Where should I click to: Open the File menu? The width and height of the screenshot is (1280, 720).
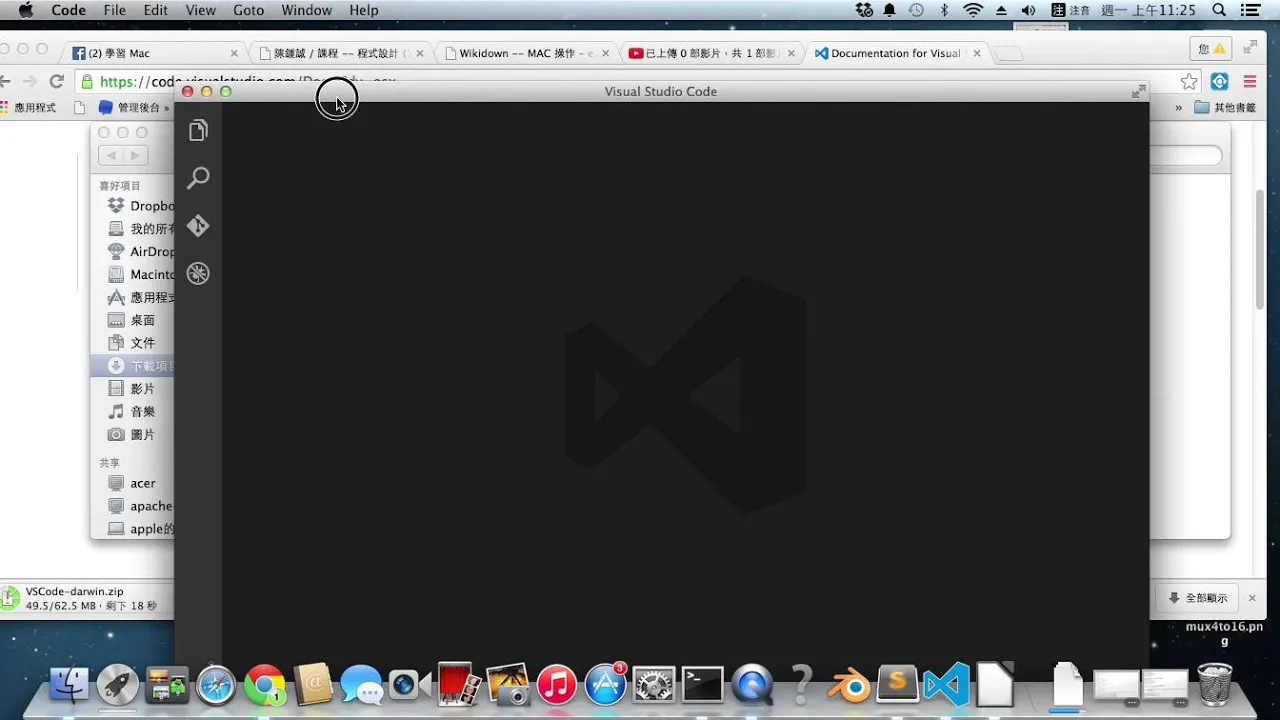(114, 10)
